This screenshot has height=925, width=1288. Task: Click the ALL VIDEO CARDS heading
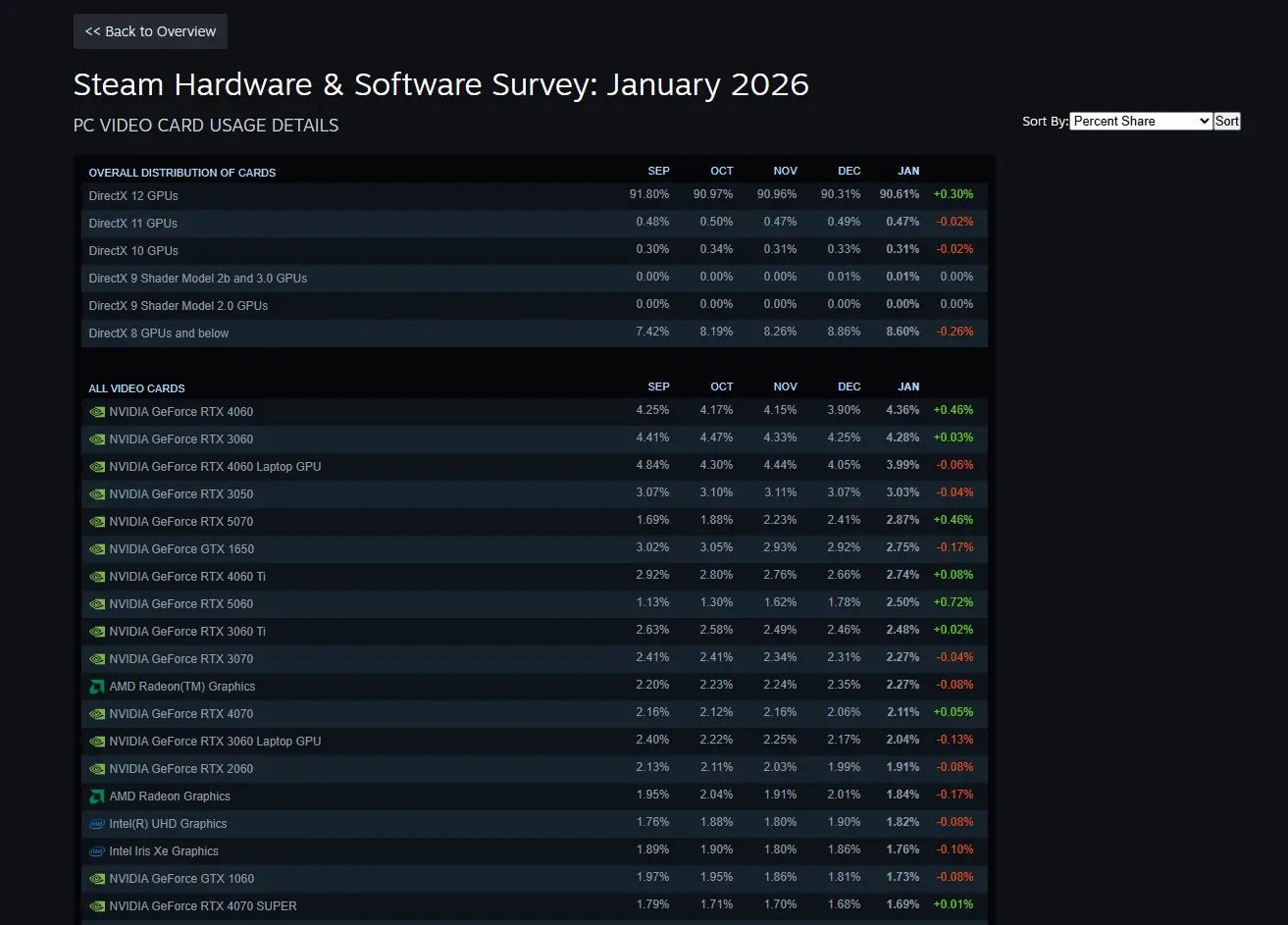137,388
